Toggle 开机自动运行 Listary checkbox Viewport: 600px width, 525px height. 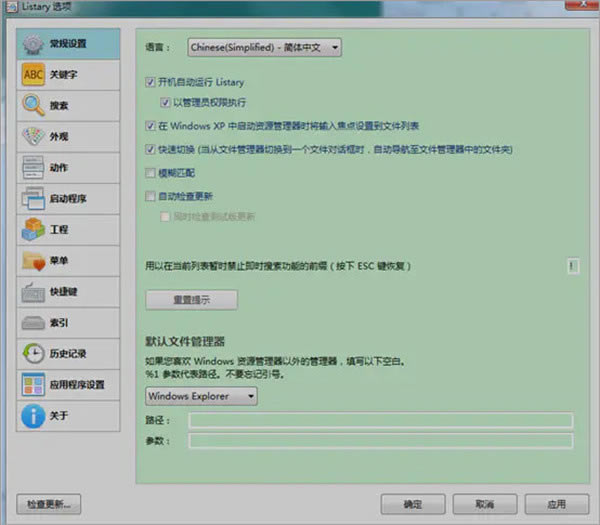pos(150,82)
